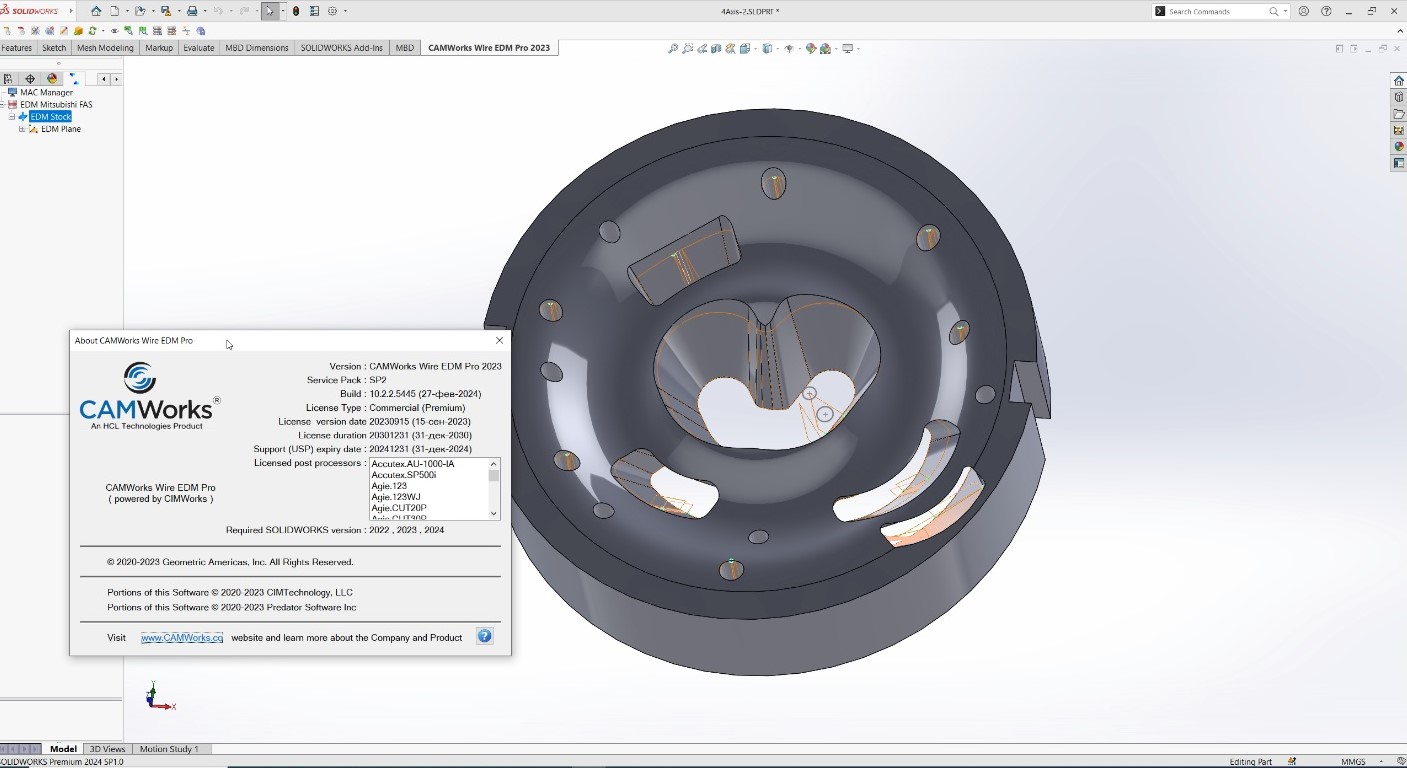Activate the Select cursor tool
The height and width of the screenshot is (768, 1407).
click(270, 11)
